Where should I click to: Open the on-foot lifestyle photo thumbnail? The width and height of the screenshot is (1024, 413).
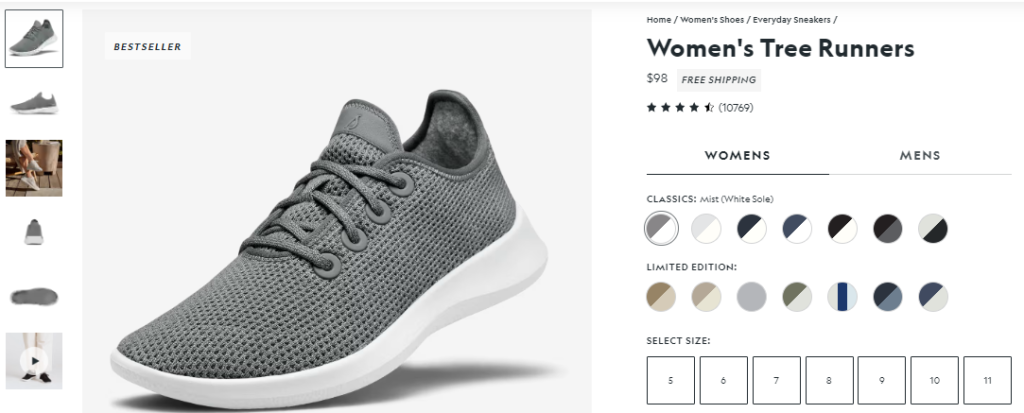tap(34, 167)
